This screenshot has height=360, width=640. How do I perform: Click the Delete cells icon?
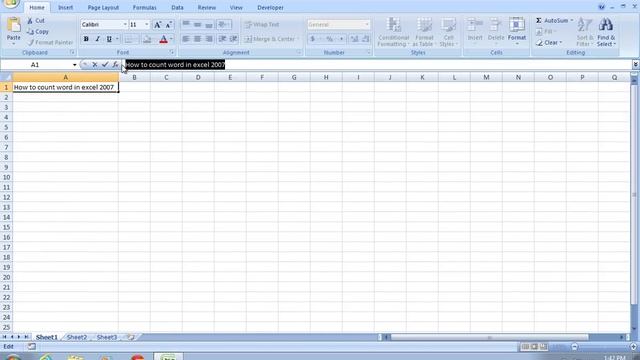coord(496,24)
